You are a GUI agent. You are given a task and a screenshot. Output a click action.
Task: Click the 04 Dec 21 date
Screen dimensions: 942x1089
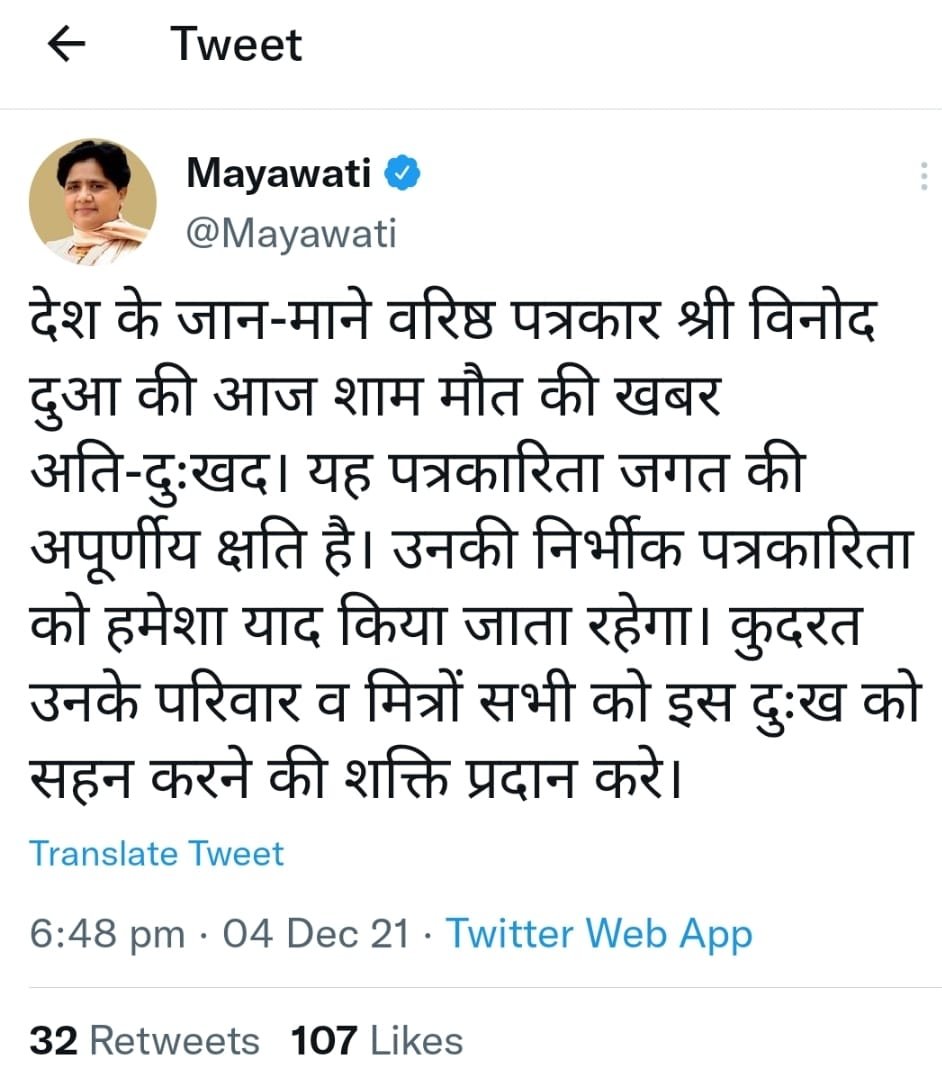pos(316,933)
